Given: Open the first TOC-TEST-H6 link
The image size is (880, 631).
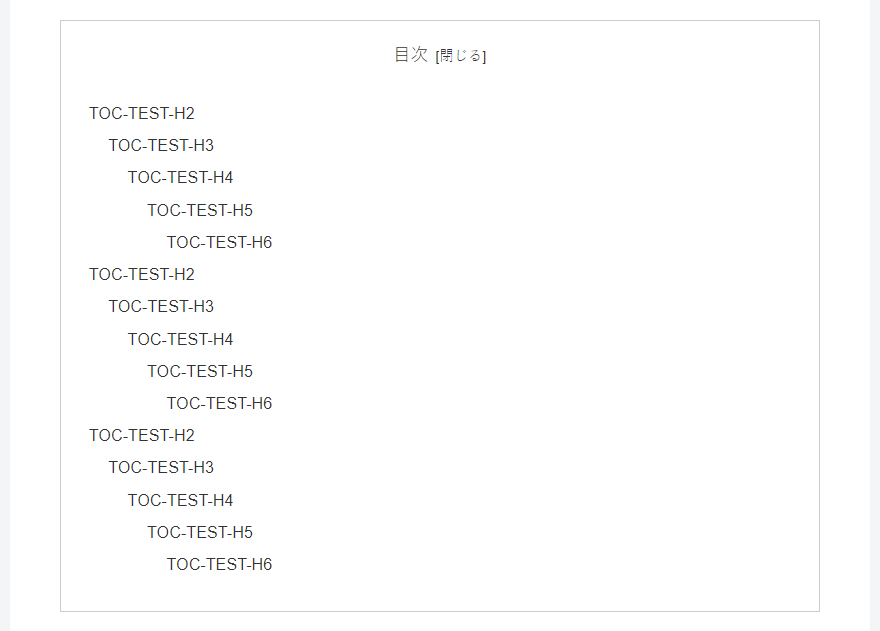Looking at the screenshot, I should [x=219, y=242].
